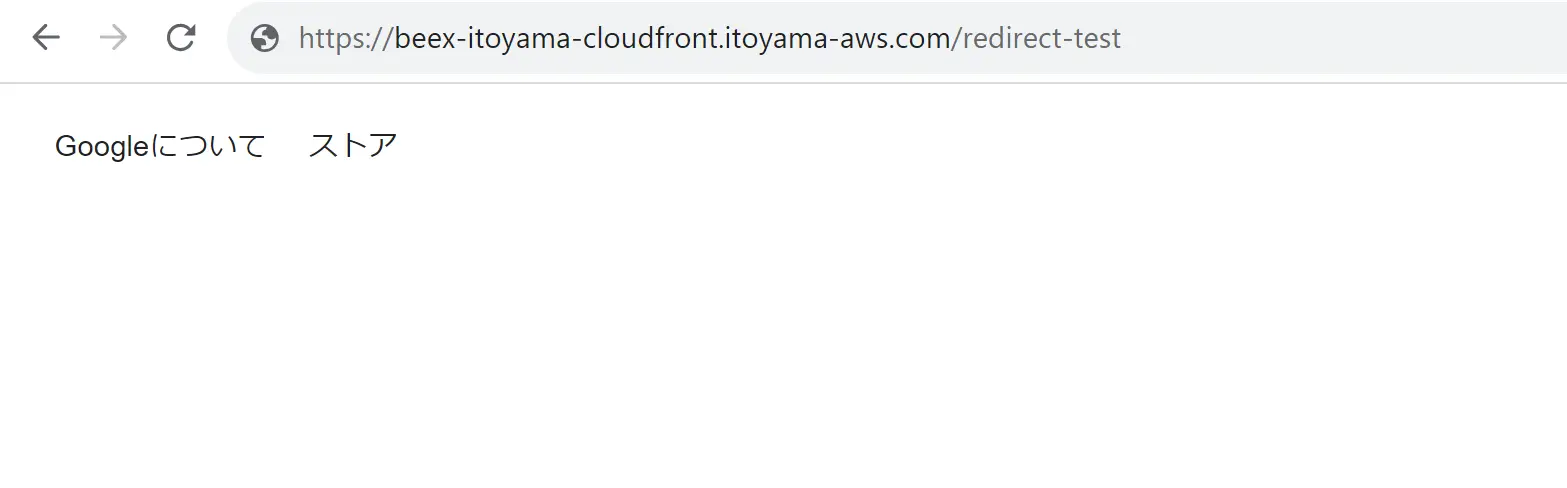Open the ストア link
This screenshot has width=1567, height=488.
[x=353, y=146]
